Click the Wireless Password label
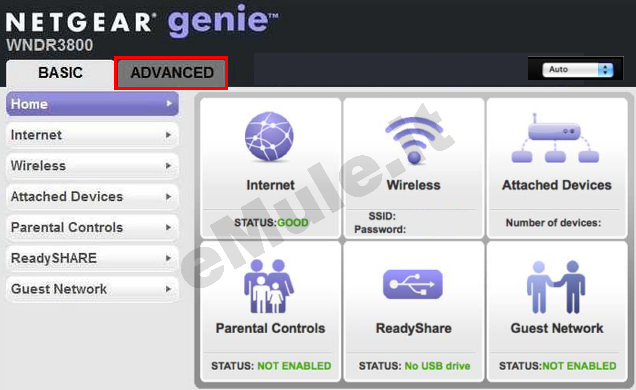This screenshot has height=390, width=636. tap(380, 229)
